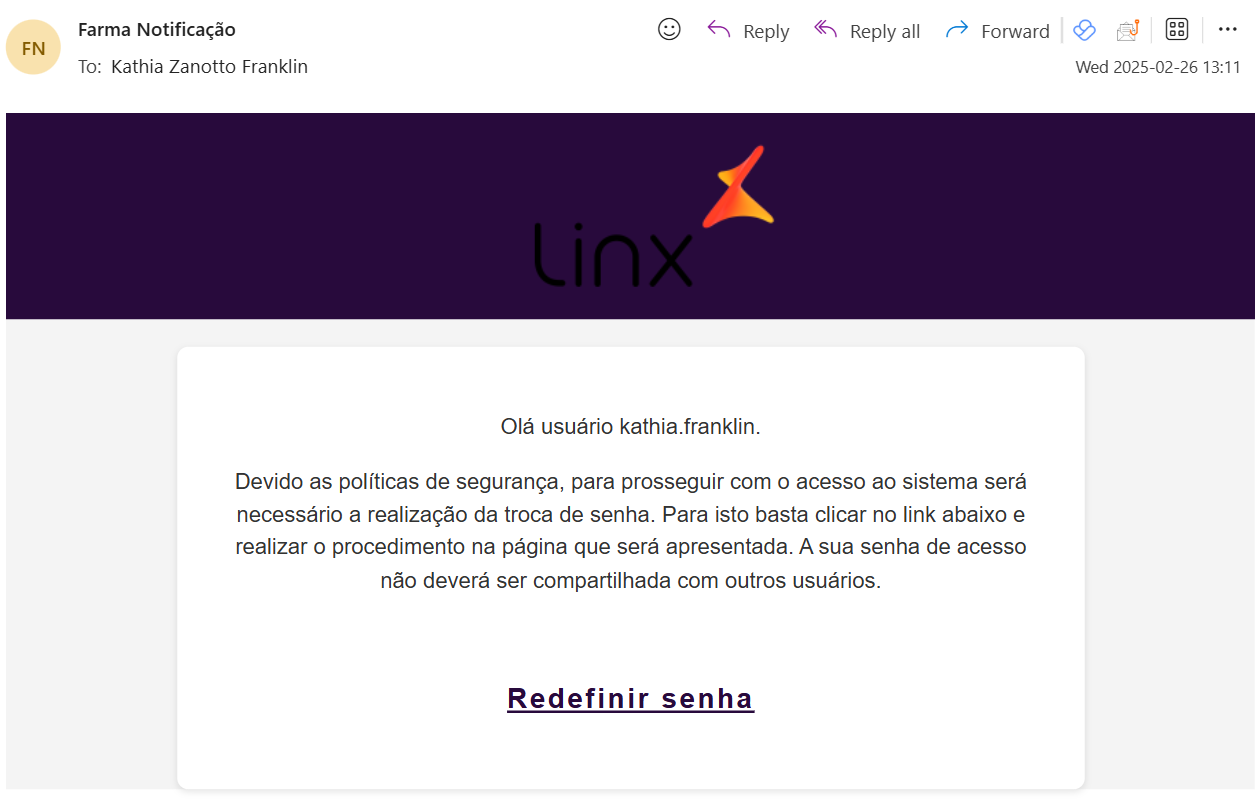Click the Linx orange flame graphic

coord(738,186)
